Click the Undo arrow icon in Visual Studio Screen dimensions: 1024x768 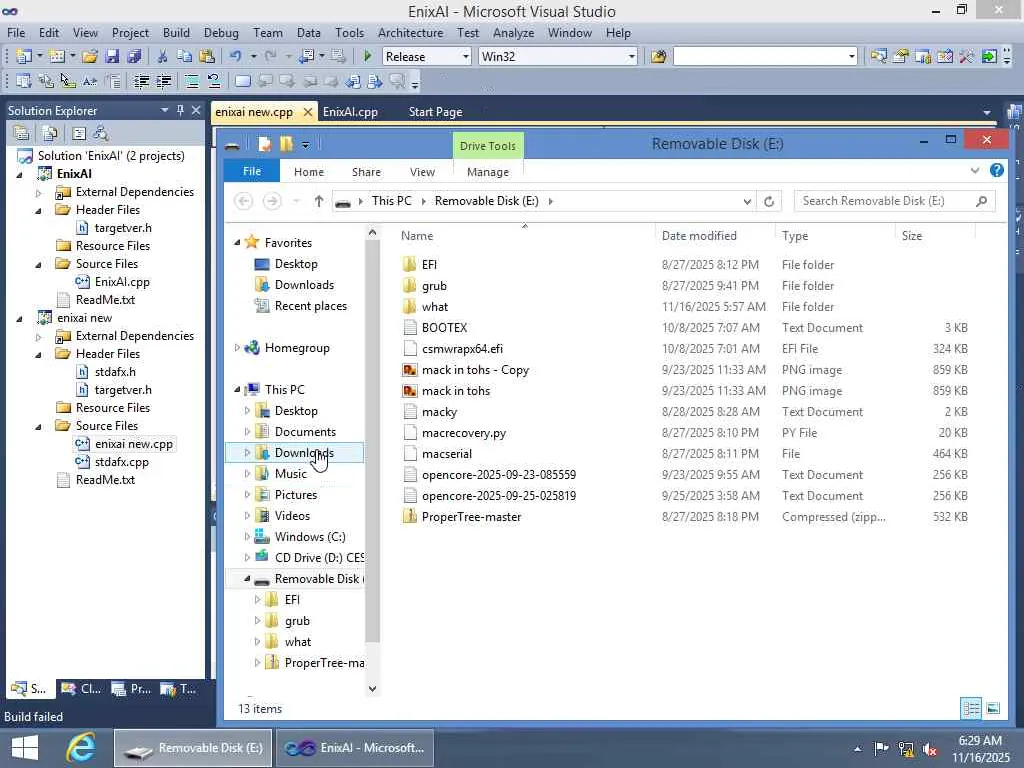pos(236,57)
